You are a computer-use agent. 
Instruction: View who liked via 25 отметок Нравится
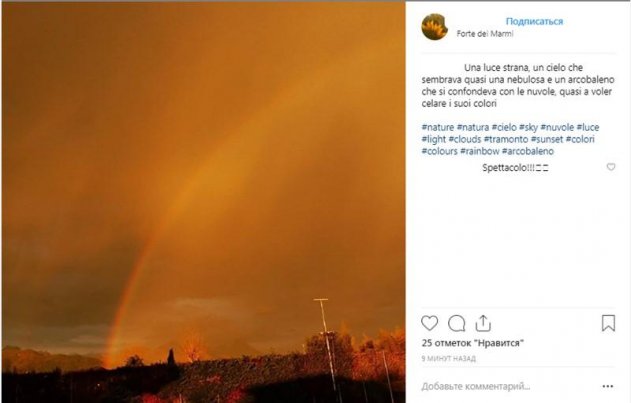(x=473, y=343)
